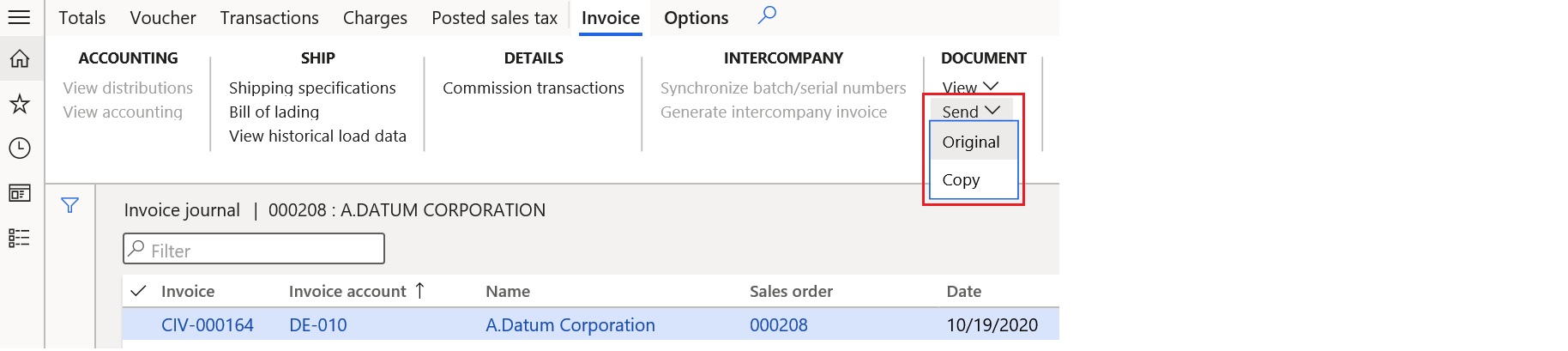
Task: Go to the Home icon in sidebar
Action: coord(19,58)
